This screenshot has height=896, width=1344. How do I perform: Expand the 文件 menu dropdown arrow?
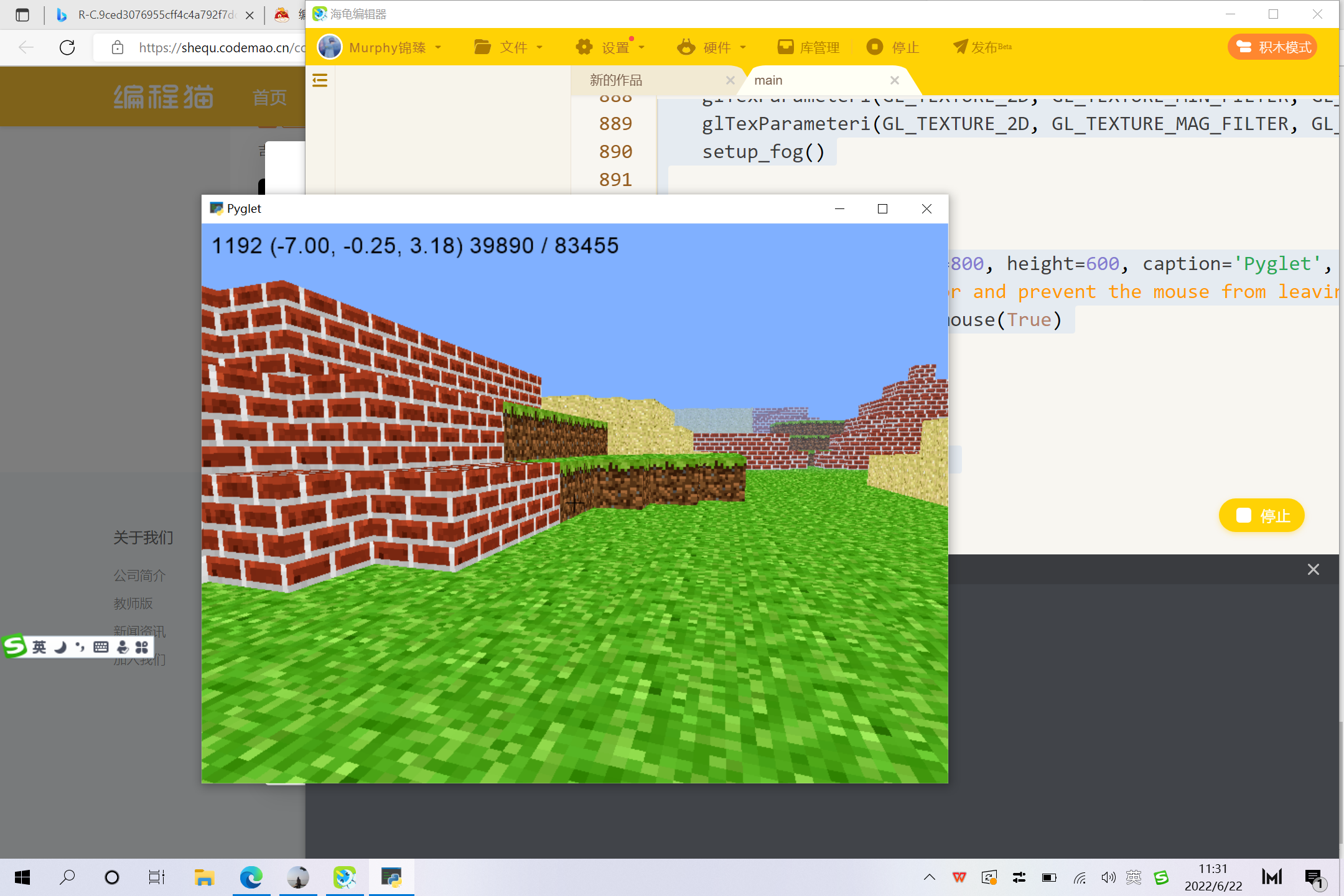(x=539, y=47)
